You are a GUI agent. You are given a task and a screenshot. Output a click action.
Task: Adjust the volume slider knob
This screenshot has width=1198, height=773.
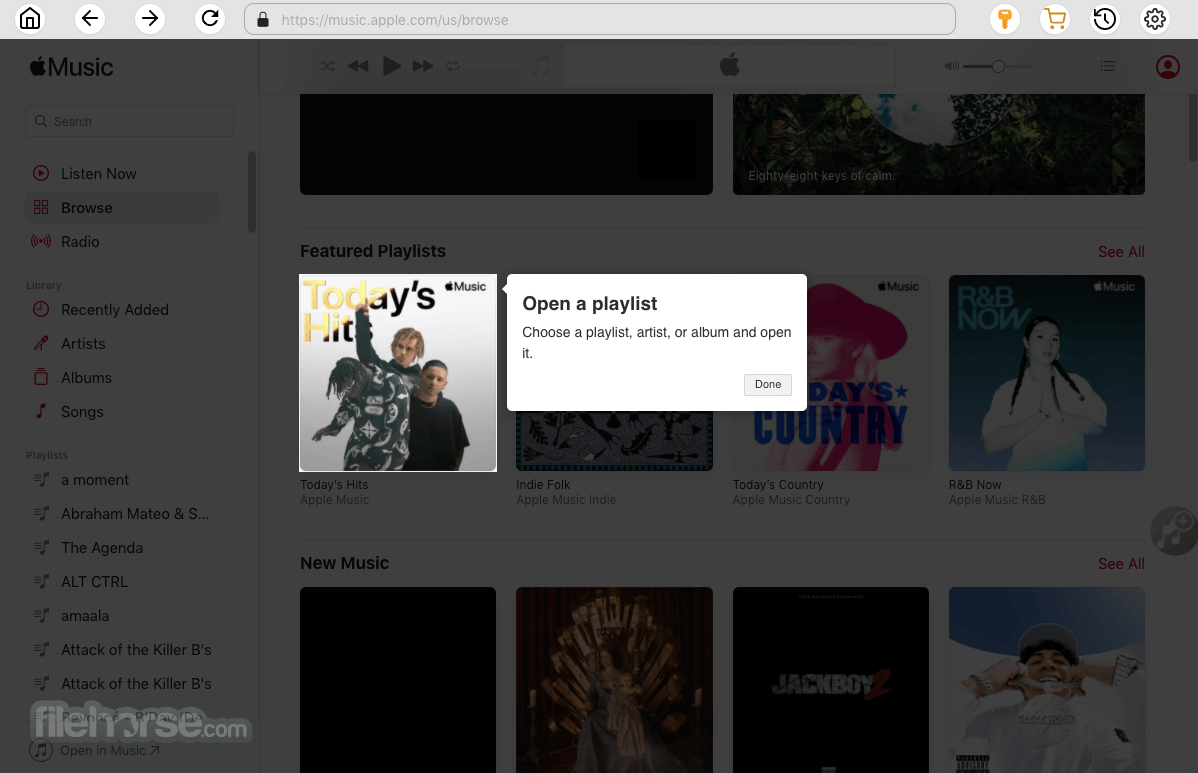[998, 66]
